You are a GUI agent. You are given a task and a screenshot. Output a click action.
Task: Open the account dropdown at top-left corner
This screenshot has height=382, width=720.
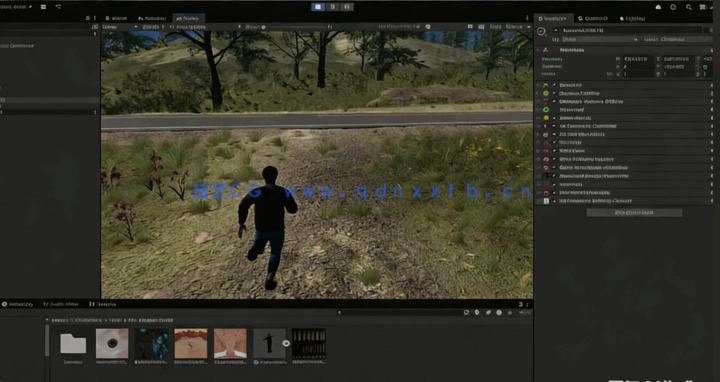(16, 6)
